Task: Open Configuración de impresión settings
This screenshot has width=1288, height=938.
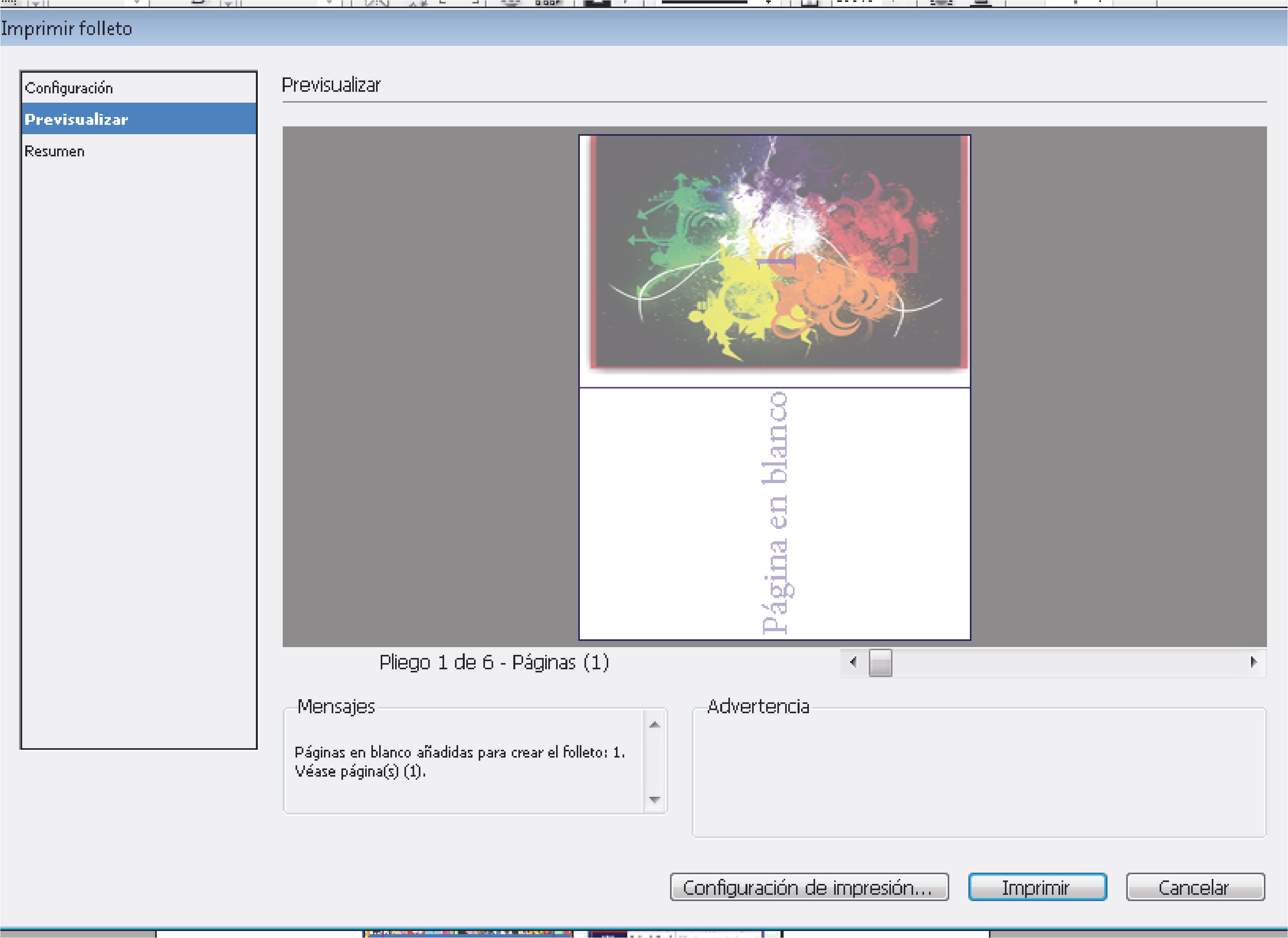Action: (x=809, y=887)
